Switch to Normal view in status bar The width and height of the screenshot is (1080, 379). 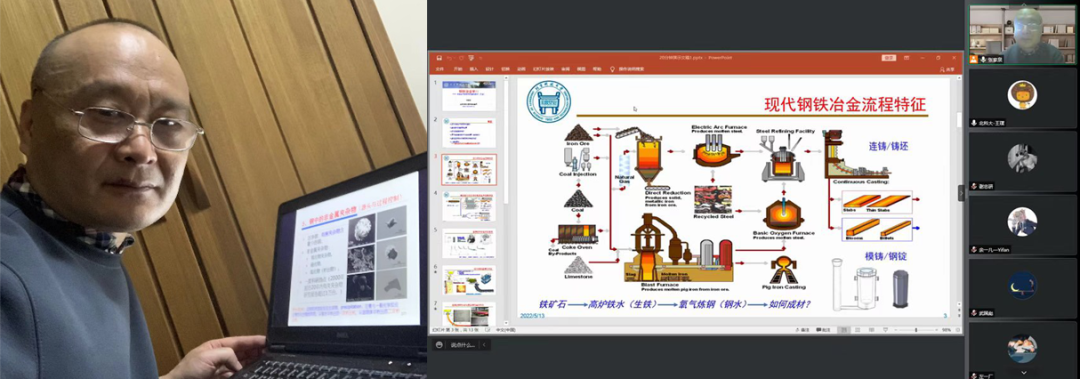click(x=844, y=329)
